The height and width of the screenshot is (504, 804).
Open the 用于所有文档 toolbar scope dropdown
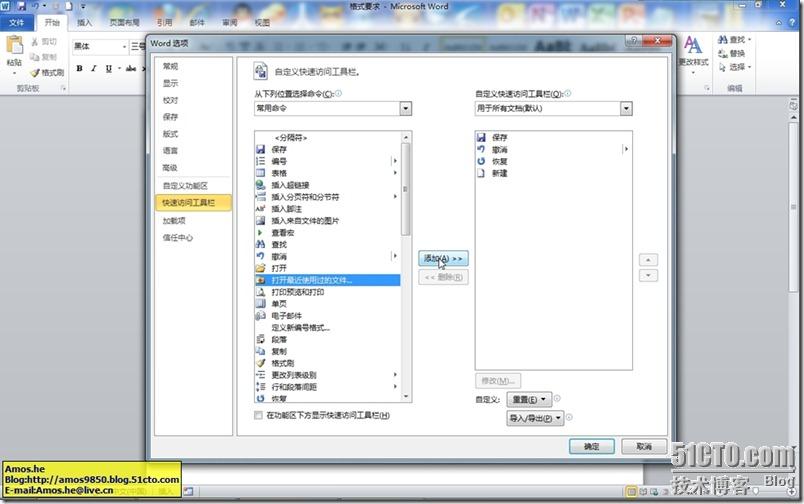(626, 108)
